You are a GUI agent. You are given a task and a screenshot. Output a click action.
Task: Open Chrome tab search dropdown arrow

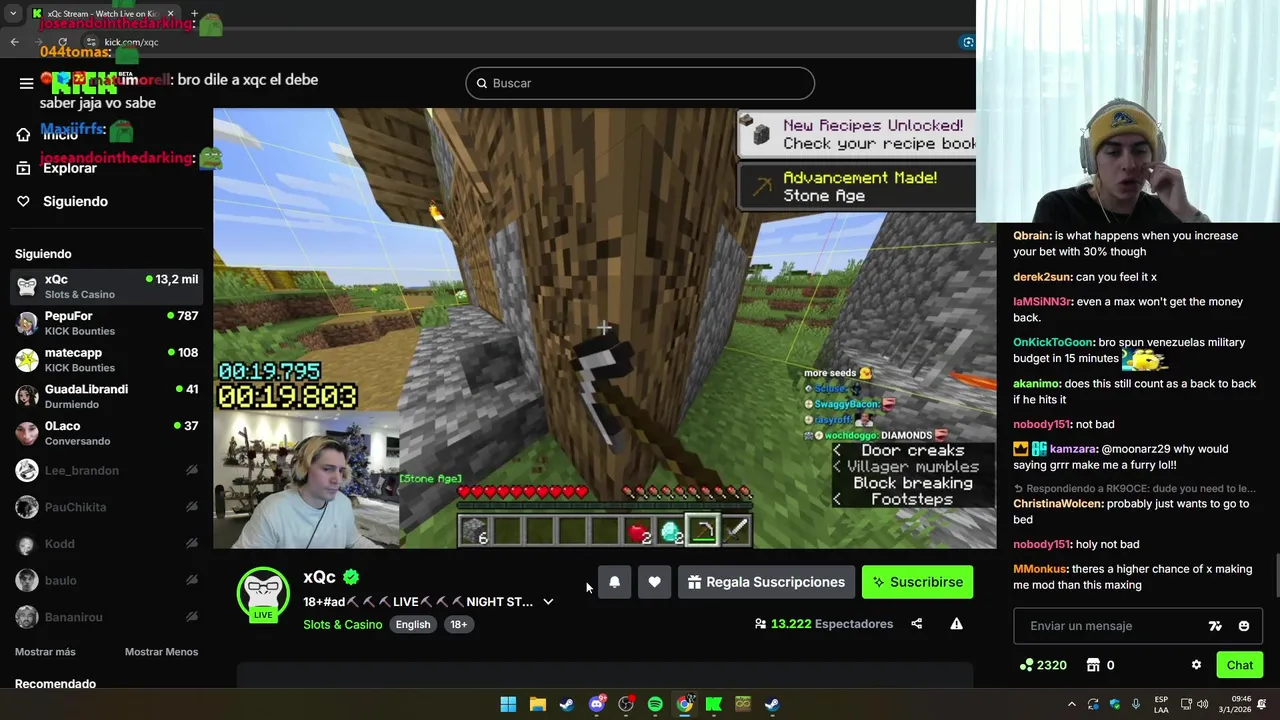pyautogui.click(x=13, y=14)
